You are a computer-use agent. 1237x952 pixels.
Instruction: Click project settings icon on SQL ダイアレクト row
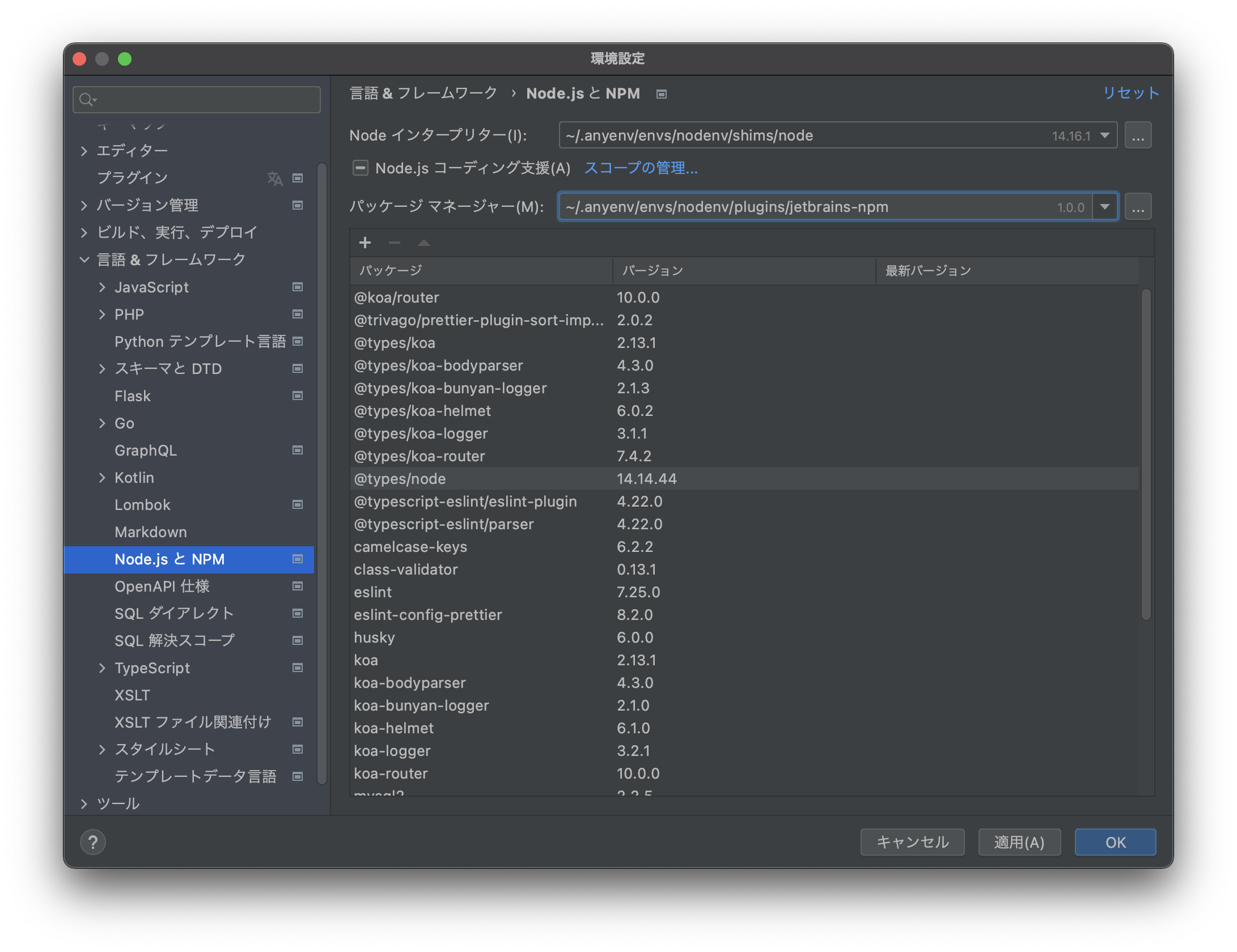(297, 614)
